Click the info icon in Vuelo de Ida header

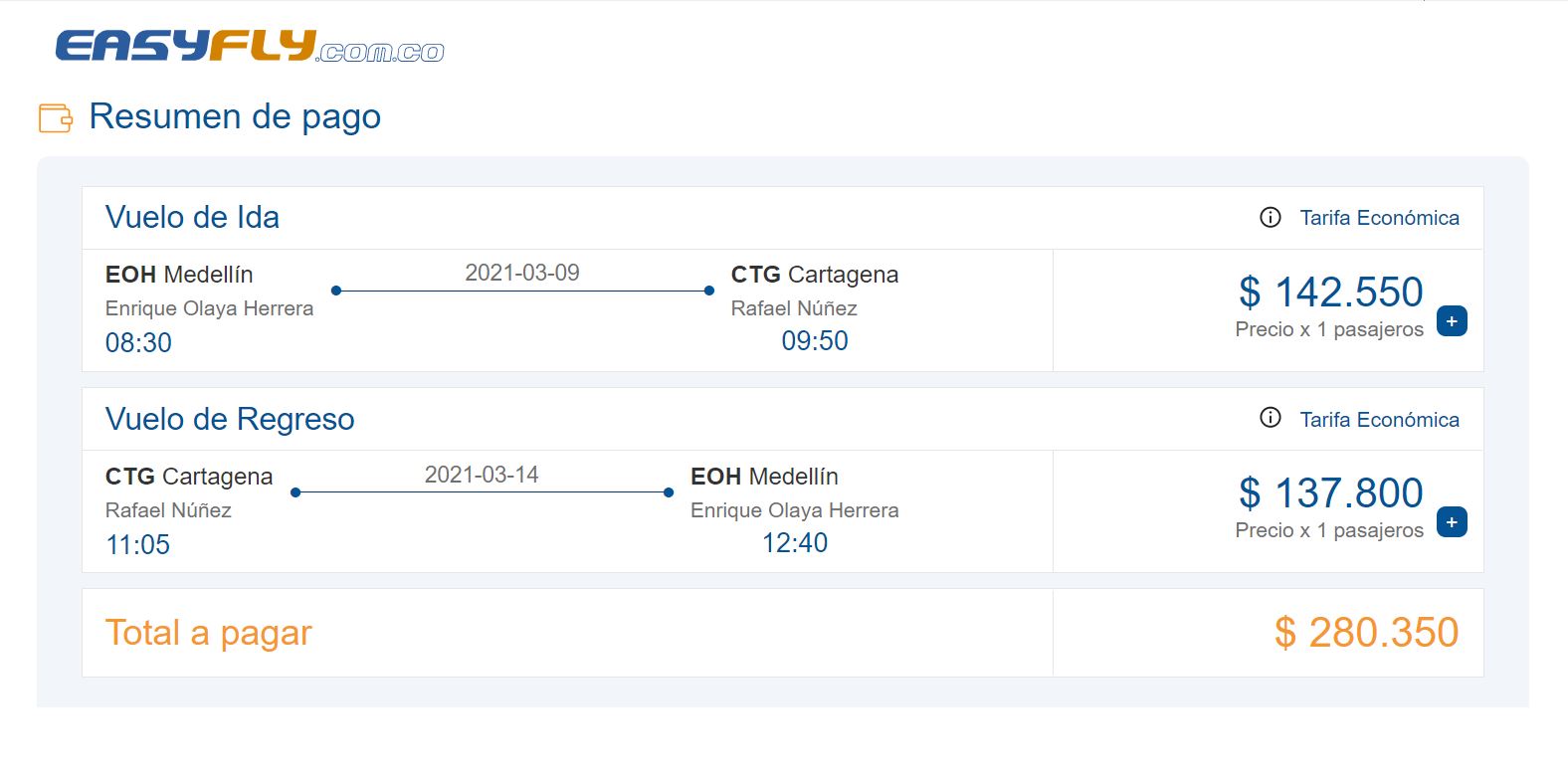(x=1271, y=217)
